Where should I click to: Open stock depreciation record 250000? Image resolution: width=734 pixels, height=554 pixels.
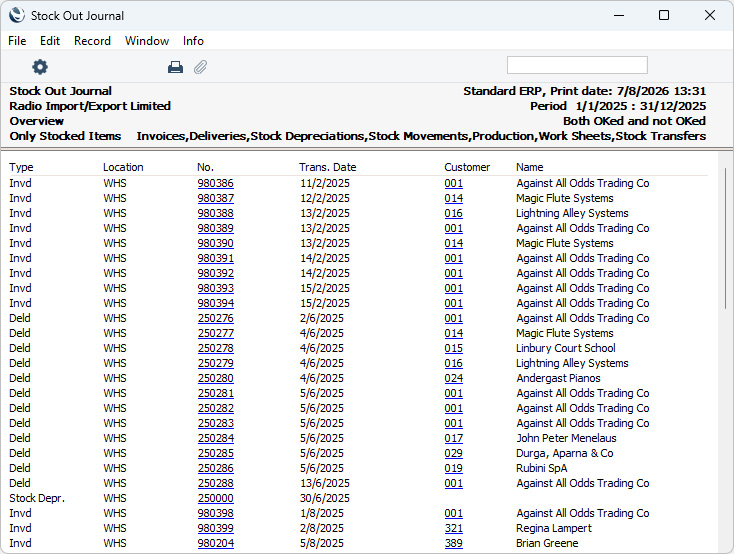[x=215, y=498]
